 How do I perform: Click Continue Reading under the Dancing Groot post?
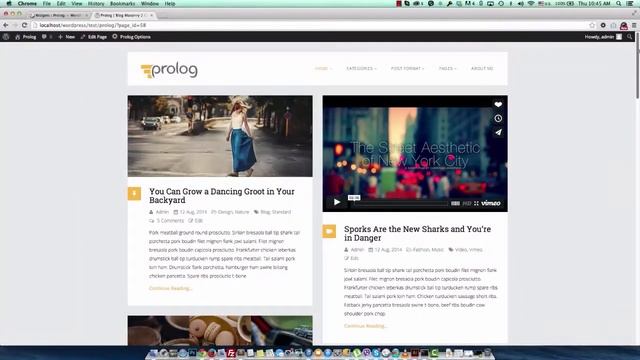click(x=170, y=288)
